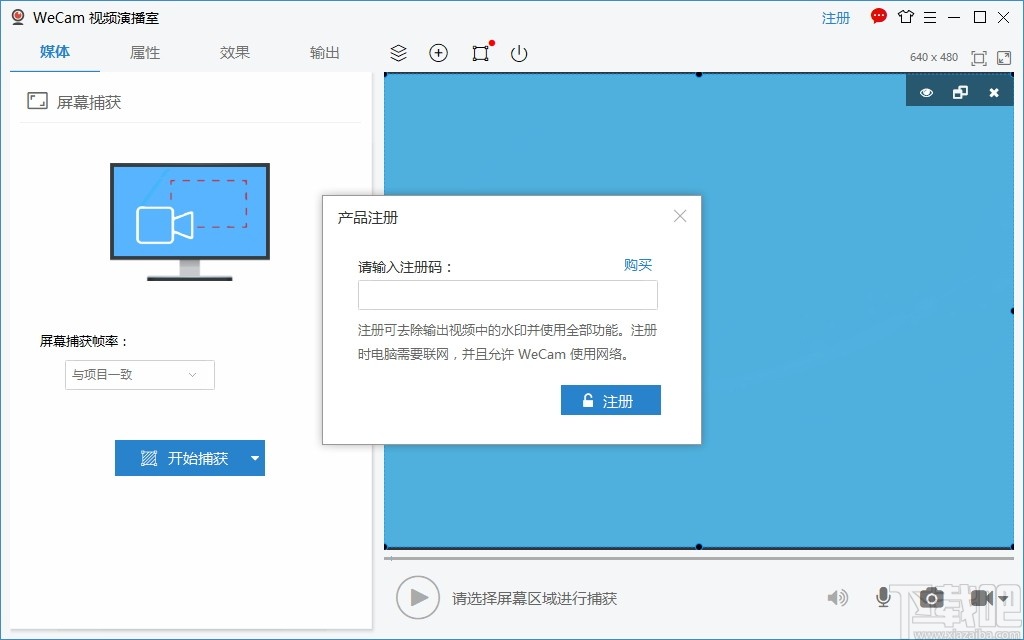Open the 与项目一致 frame rate dropdown

click(138, 375)
